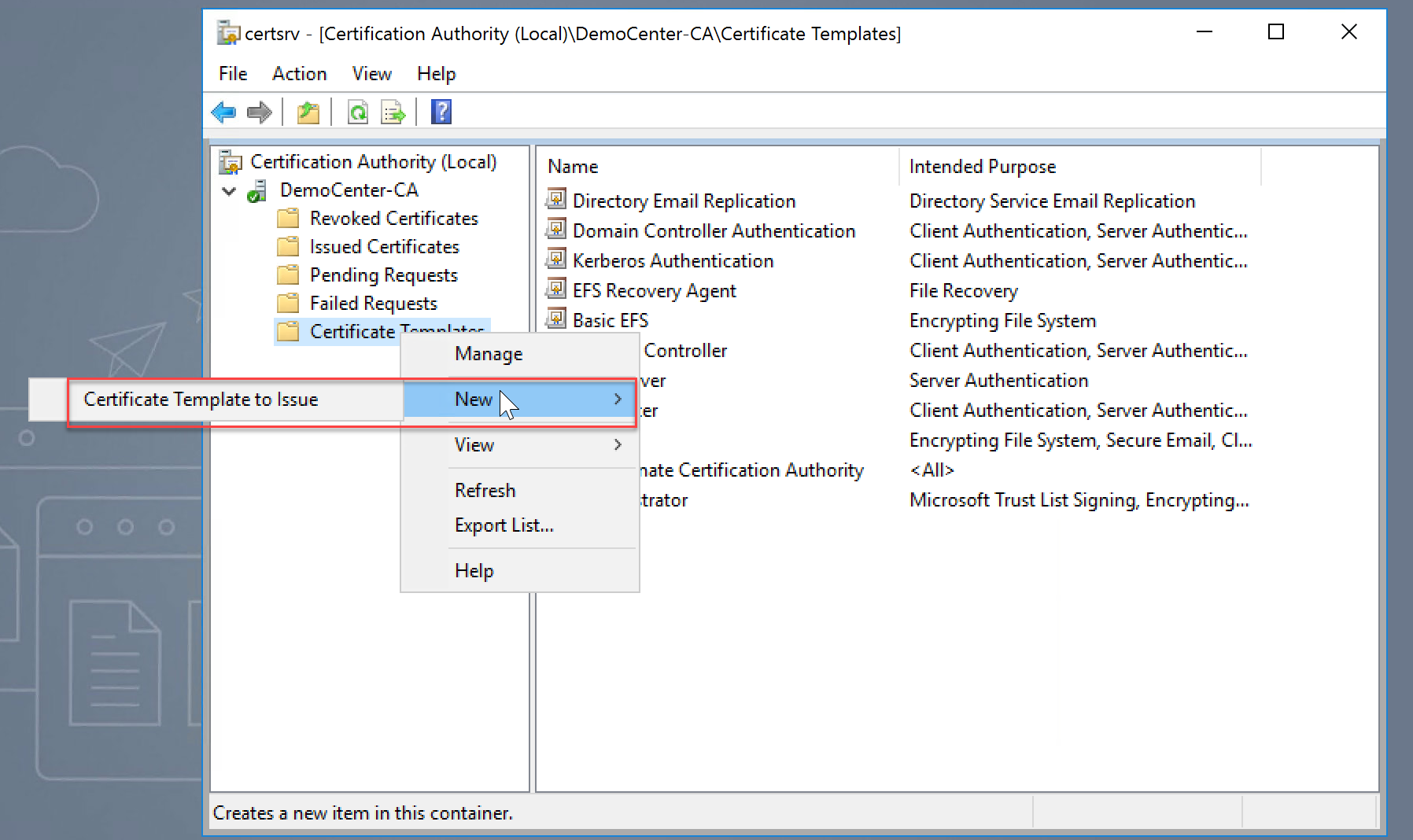
Task: Open the Revoked Certificates folder
Action: 393,219
